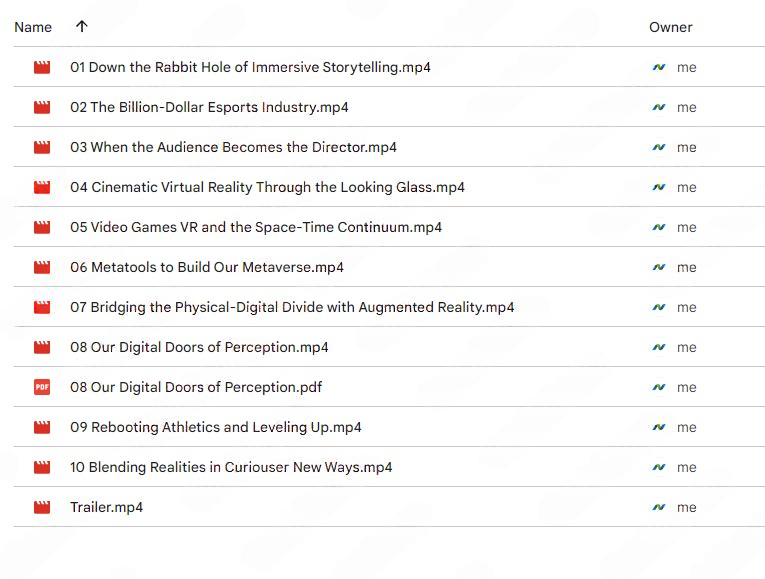The image size is (765, 579).
Task: Open 08 Our Digital Doors of Perception.mp4 video
Action: (x=199, y=347)
